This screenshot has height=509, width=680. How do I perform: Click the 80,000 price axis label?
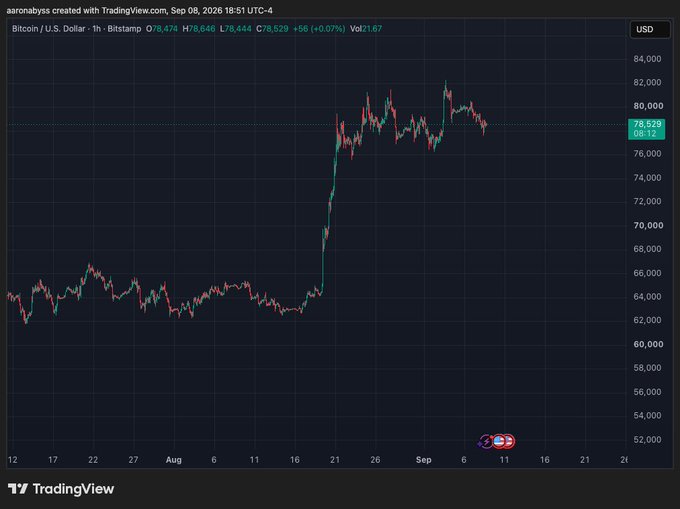click(648, 106)
